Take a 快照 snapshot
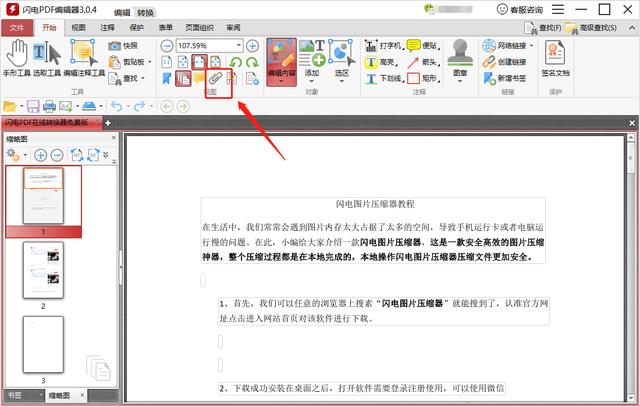The height and width of the screenshot is (407, 640). 123,46
